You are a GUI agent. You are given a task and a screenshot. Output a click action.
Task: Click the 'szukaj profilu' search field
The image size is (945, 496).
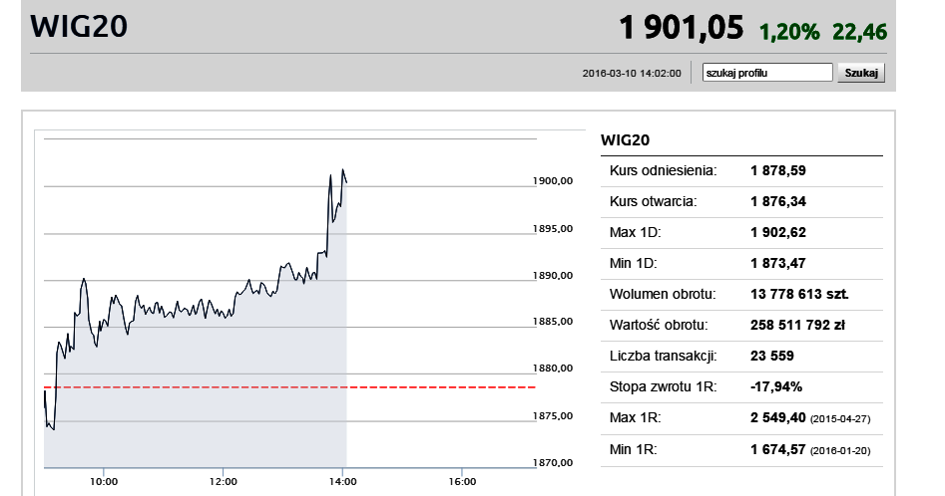click(x=767, y=73)
